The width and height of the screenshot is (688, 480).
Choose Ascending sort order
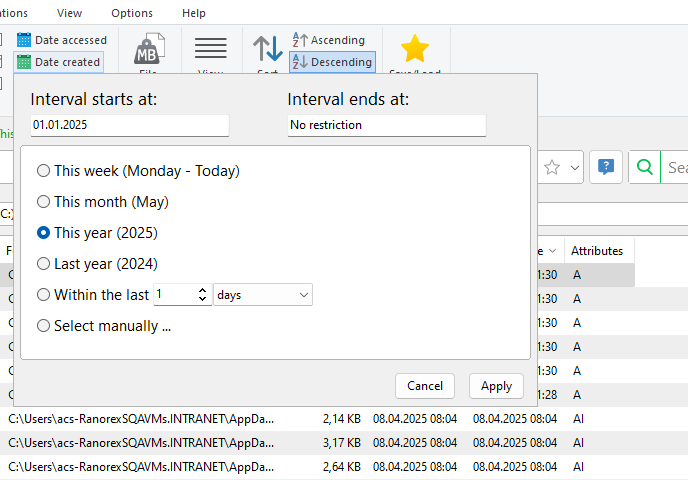click(x=329, y=40)
